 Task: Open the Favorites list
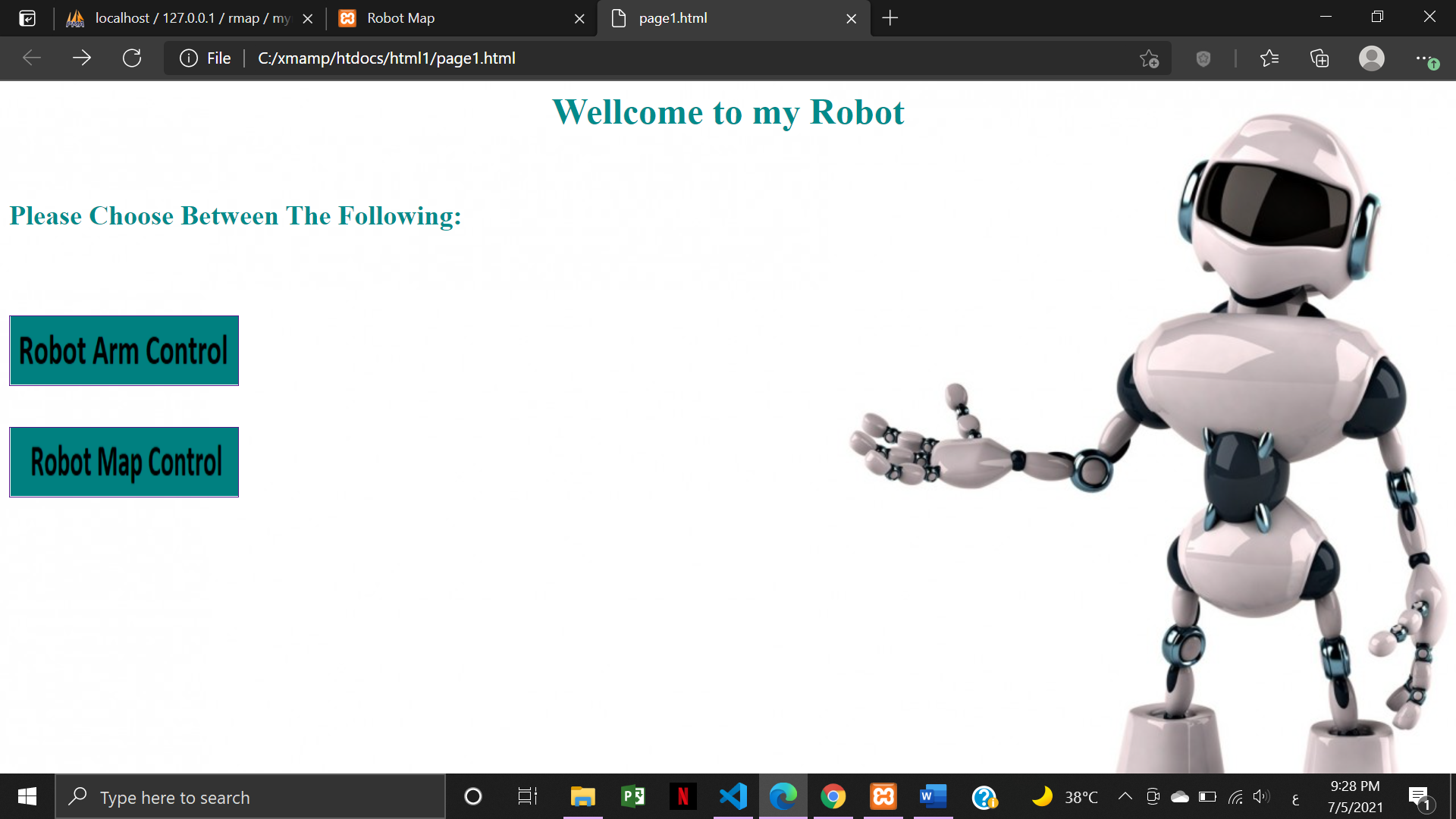pos(1269,58)
